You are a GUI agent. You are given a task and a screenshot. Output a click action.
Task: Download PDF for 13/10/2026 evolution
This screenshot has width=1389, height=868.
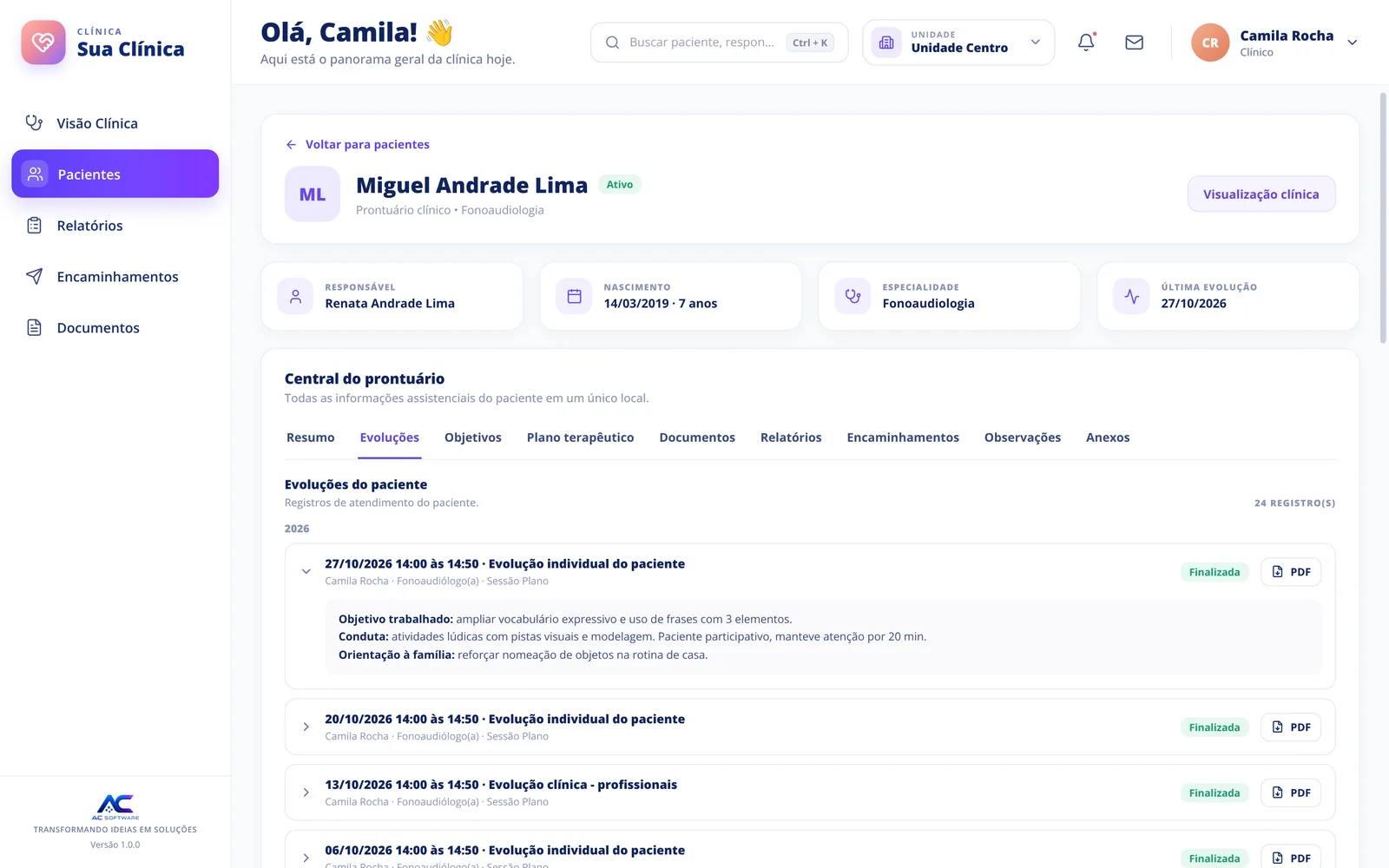coord(1291,792)
